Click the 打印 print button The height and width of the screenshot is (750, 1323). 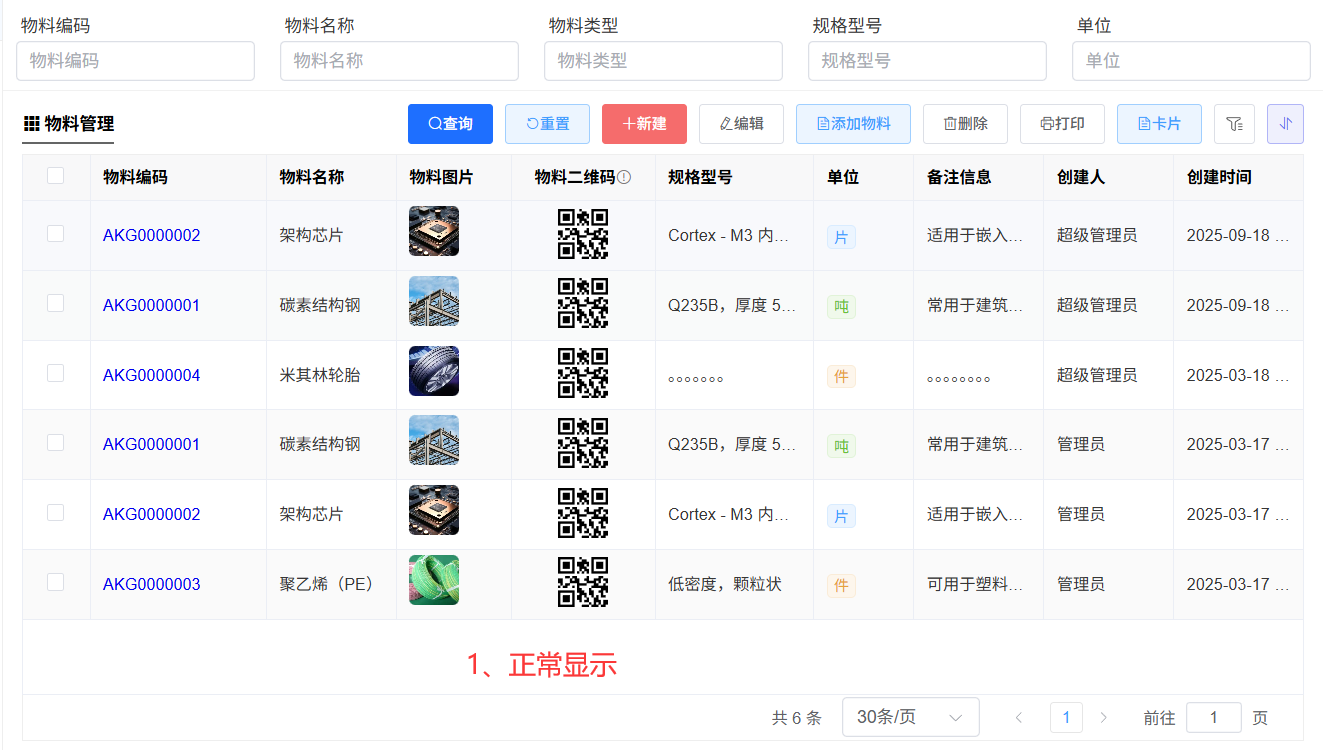1062,124
